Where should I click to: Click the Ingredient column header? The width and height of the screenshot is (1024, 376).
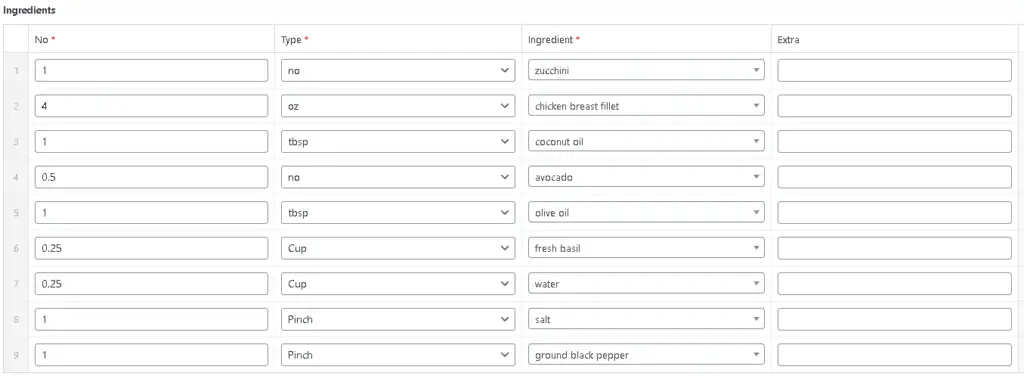click(x=554, y=40)
